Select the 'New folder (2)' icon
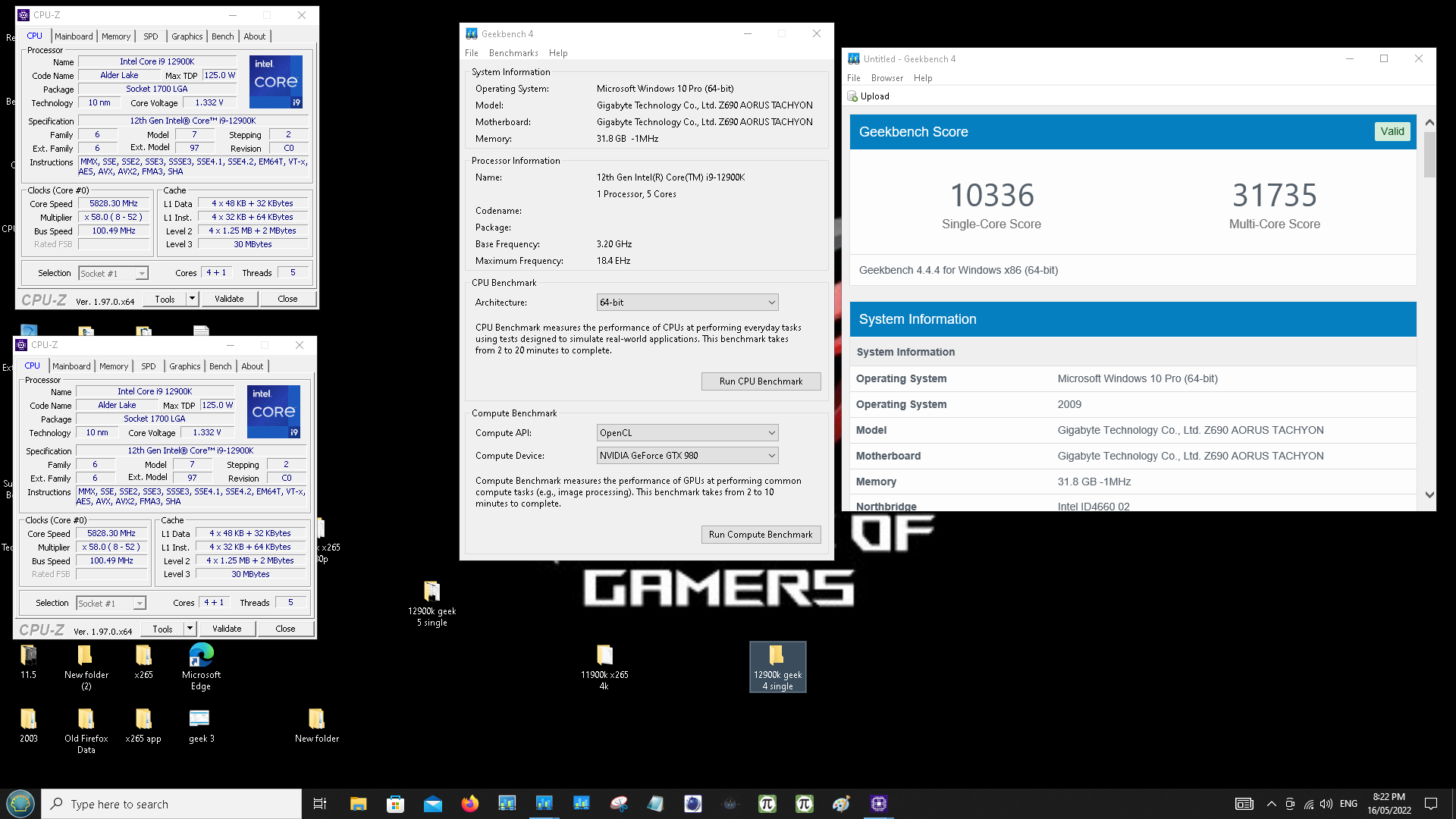This screenshot has height=819, width=1456. pos(86,667)
